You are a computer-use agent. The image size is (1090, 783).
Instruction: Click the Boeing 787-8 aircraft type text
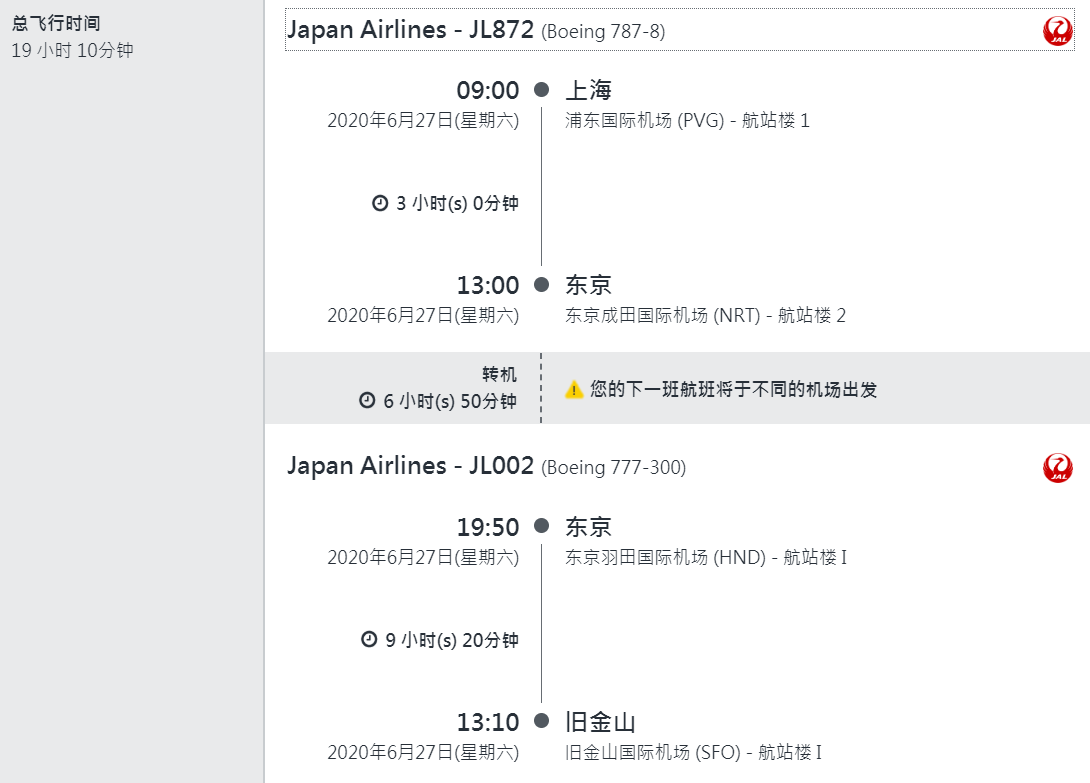(x=603, y=31)
